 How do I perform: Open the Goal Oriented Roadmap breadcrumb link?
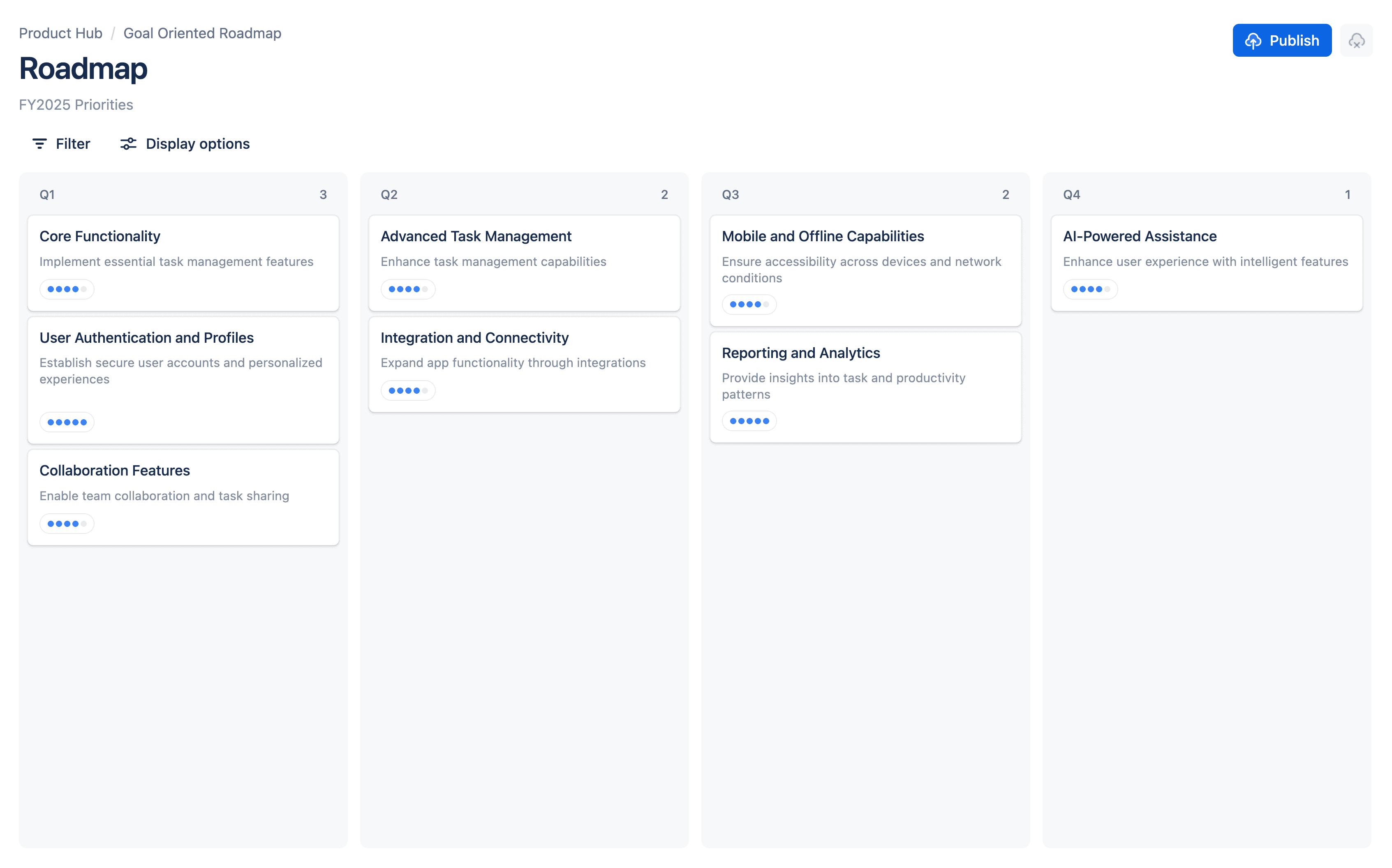coord(201,33)
